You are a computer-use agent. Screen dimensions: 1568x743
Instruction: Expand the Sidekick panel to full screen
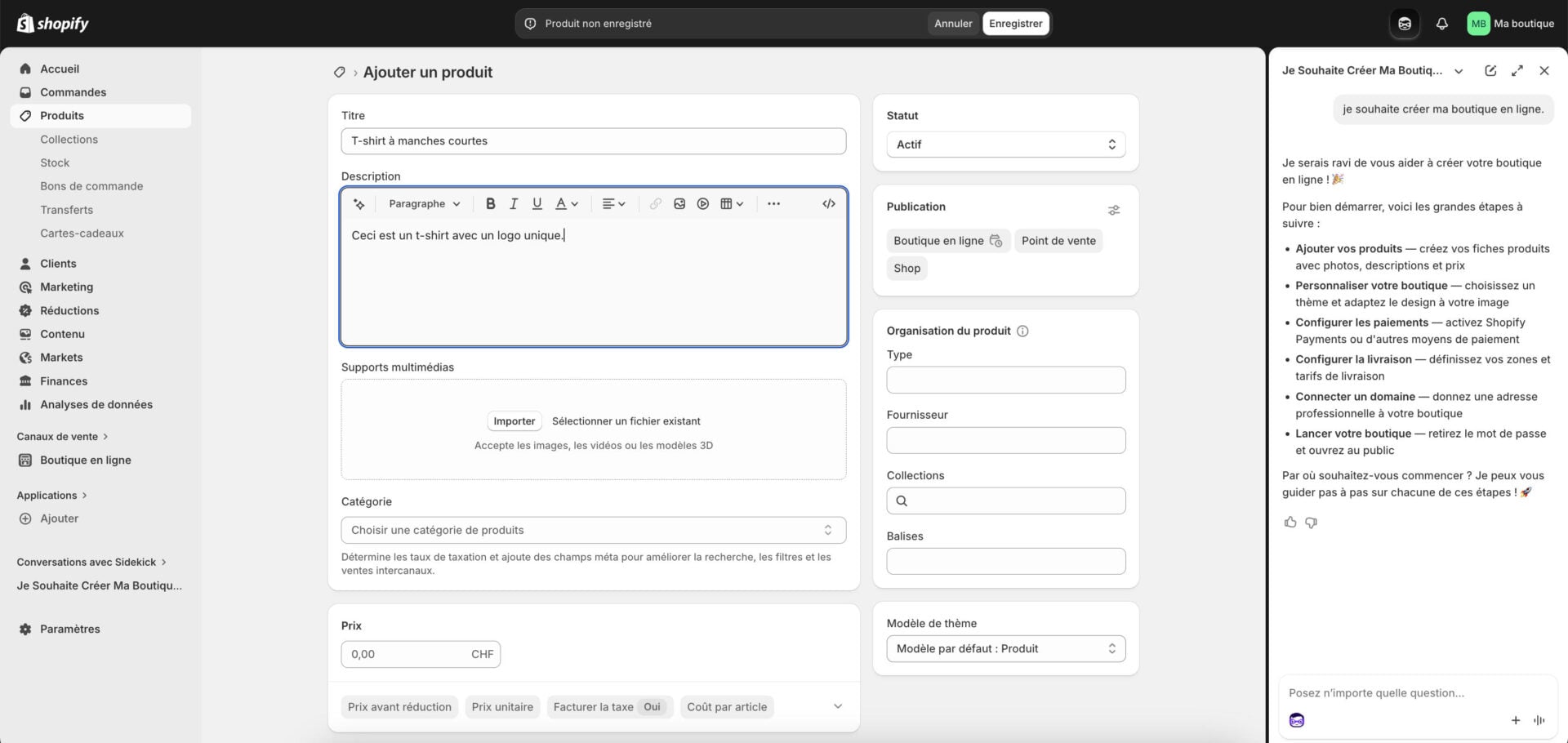coord(1517,70)
